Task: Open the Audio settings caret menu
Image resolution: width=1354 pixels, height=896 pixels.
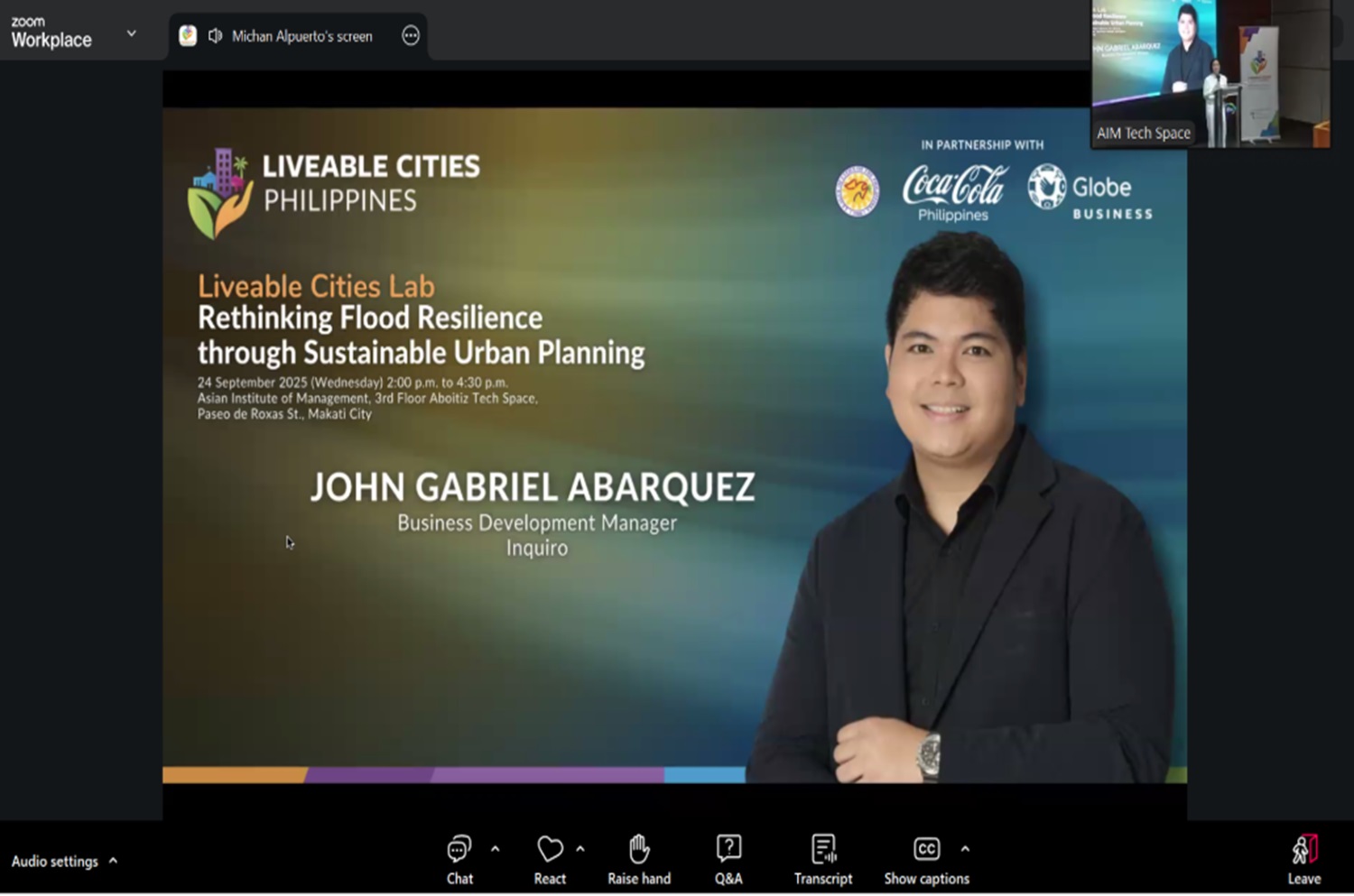Action: (114, 861)
